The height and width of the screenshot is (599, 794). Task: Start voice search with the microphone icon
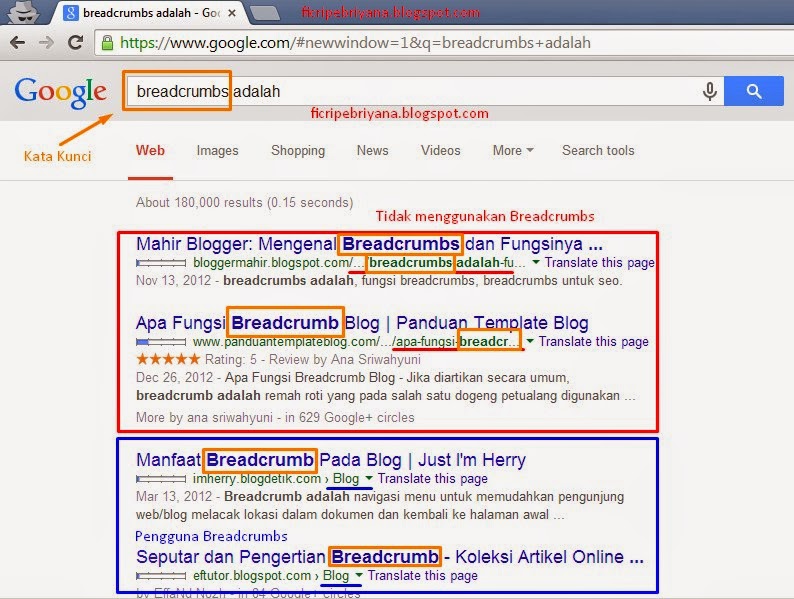pos(710,91)
